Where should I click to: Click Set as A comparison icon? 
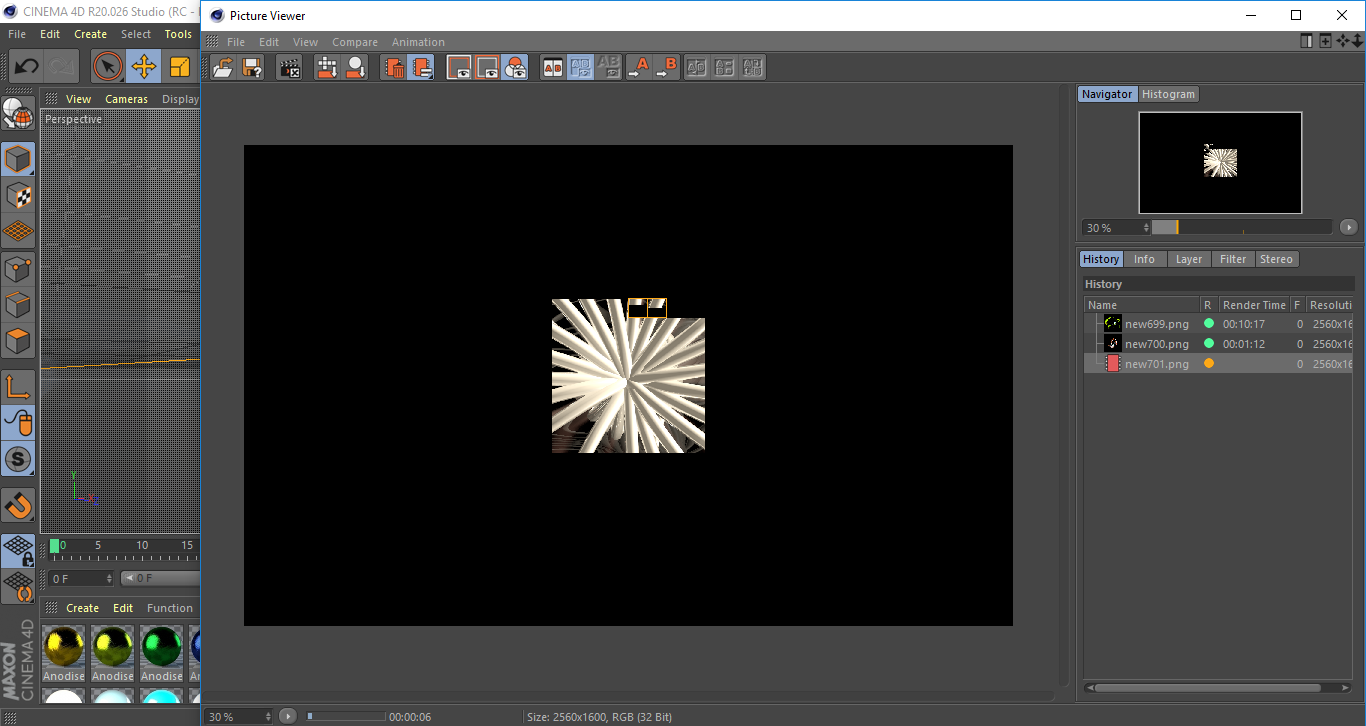click(639, 67)
